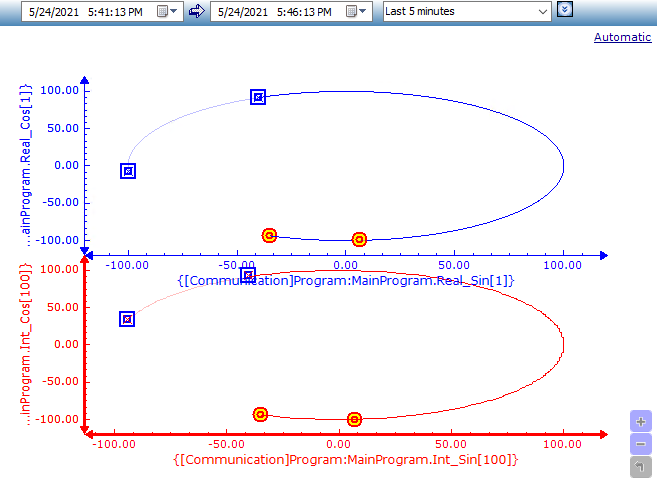This screenshot has height=483, width=657.
Task: Click the blue arrow between date fields
Action: click(x=197, y=11)
